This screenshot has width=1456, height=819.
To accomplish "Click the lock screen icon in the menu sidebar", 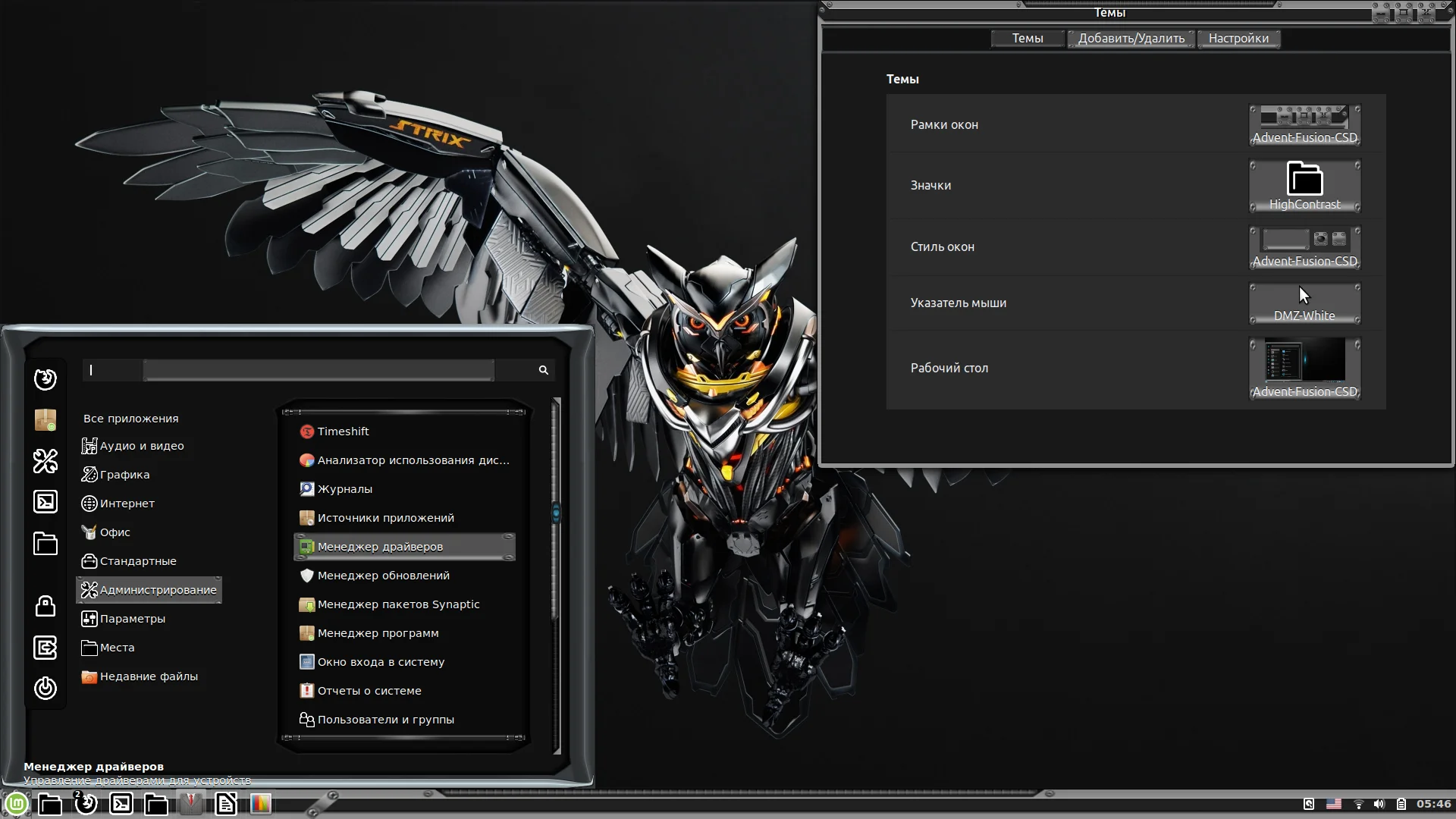I will 45,606.
